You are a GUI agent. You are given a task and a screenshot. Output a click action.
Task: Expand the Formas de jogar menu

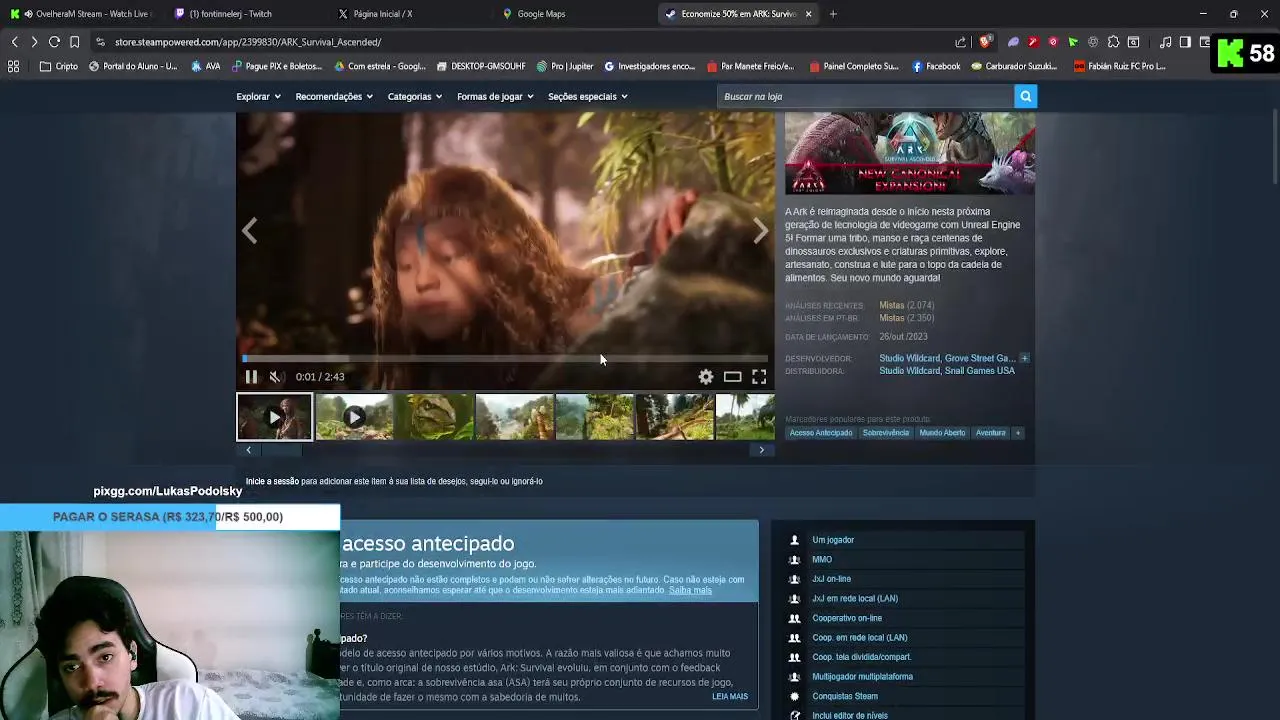pos(495,96)
